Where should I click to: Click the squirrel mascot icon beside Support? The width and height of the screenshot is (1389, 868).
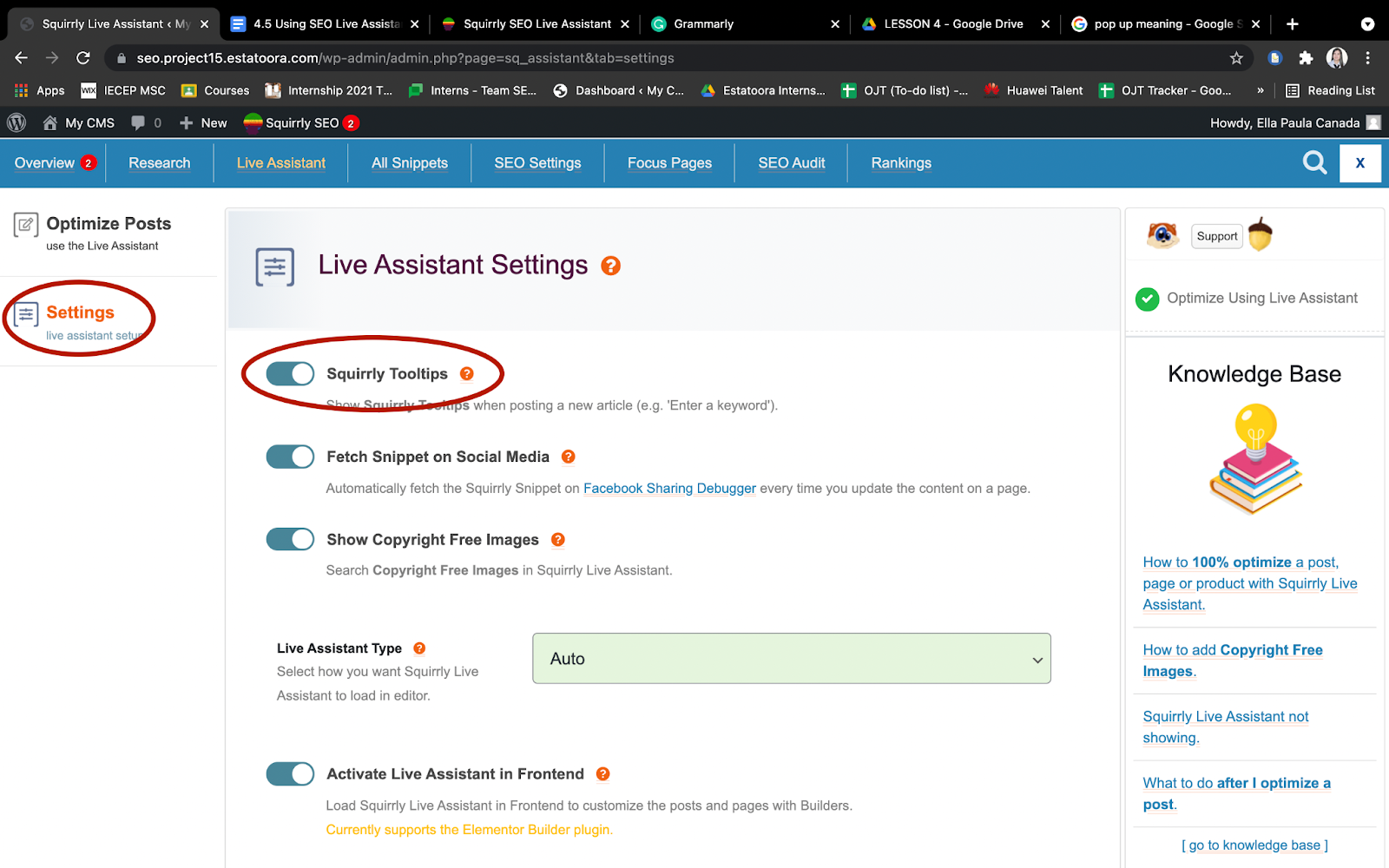1162,235
